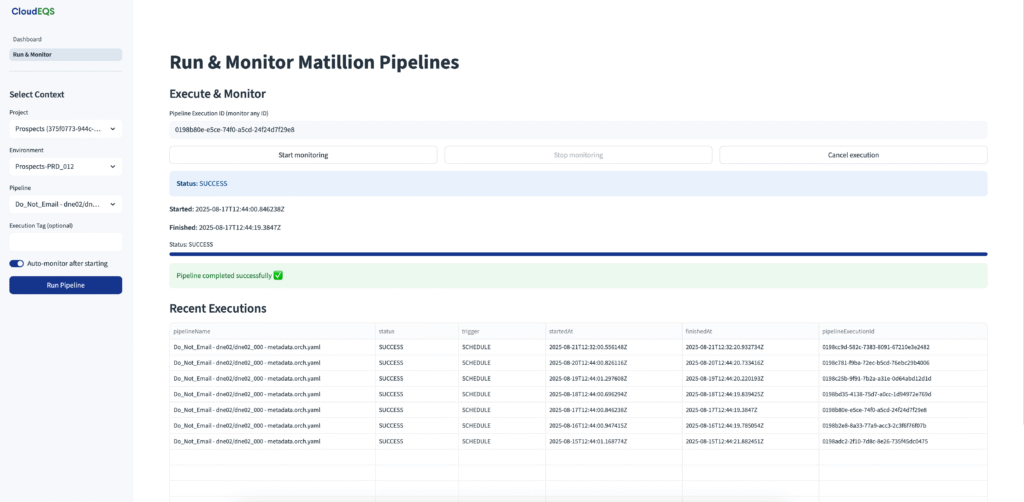
Task: Click startedAt 2025-08-16T12:44:00 cell
Action: point(614,426)
